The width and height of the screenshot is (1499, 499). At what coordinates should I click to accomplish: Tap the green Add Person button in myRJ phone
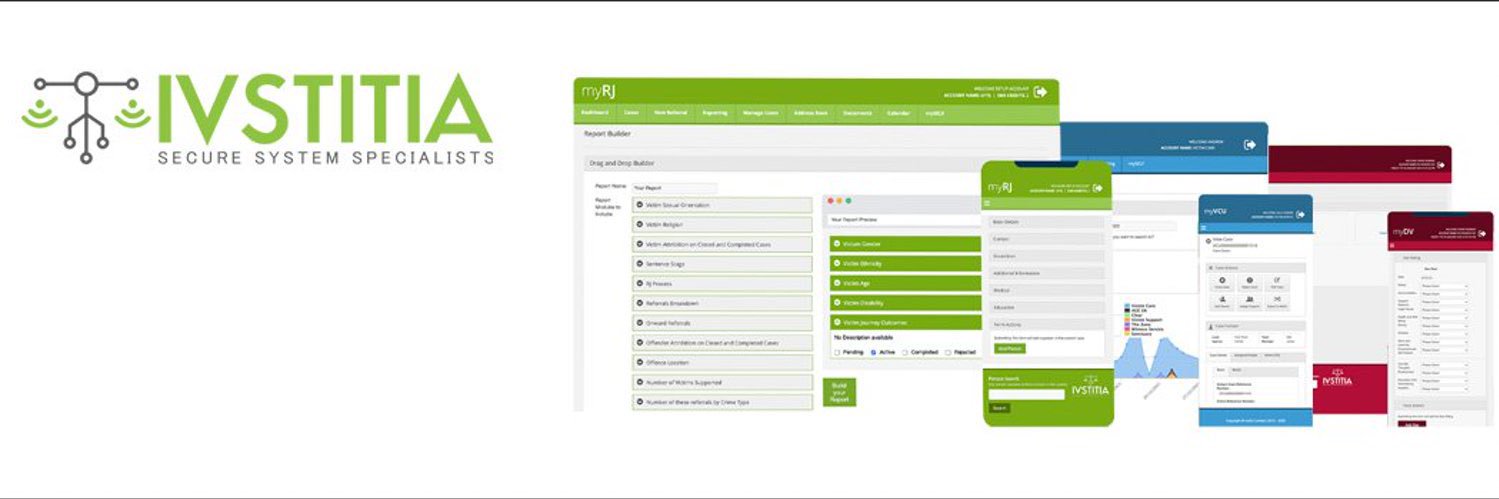pyautogui.click(x=1009, y=349)
